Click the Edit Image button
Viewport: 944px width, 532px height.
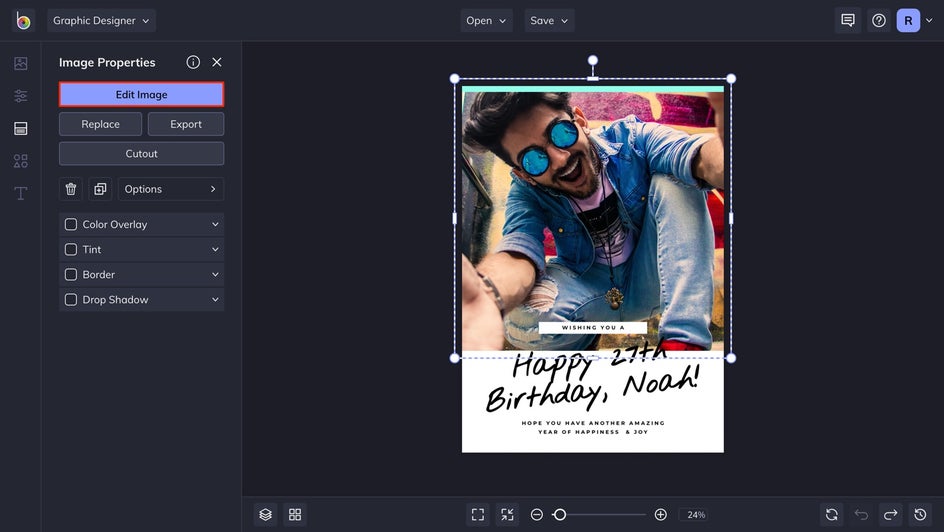click(x=141, y=95)
